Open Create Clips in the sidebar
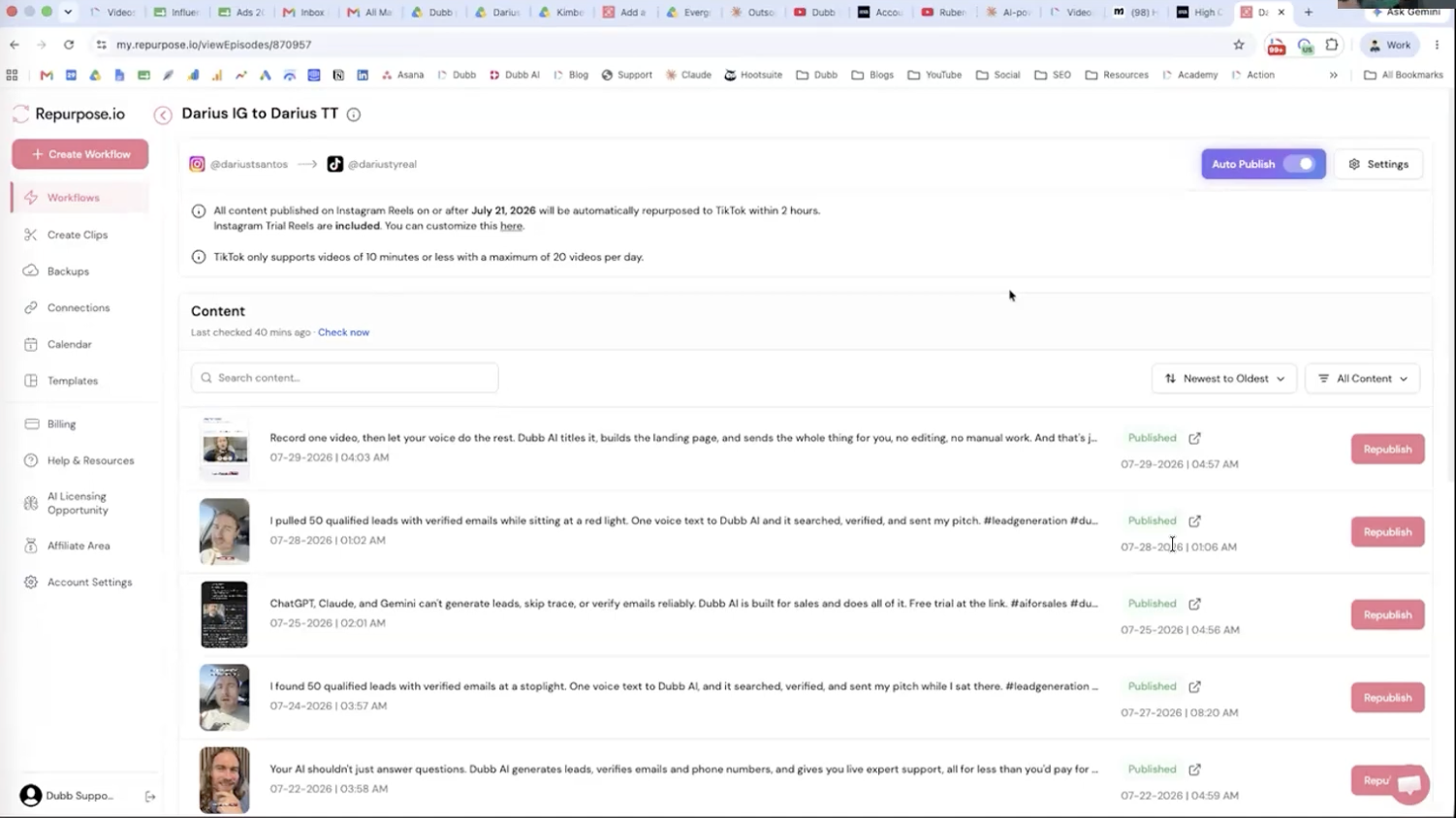 (x=78, y=235)
